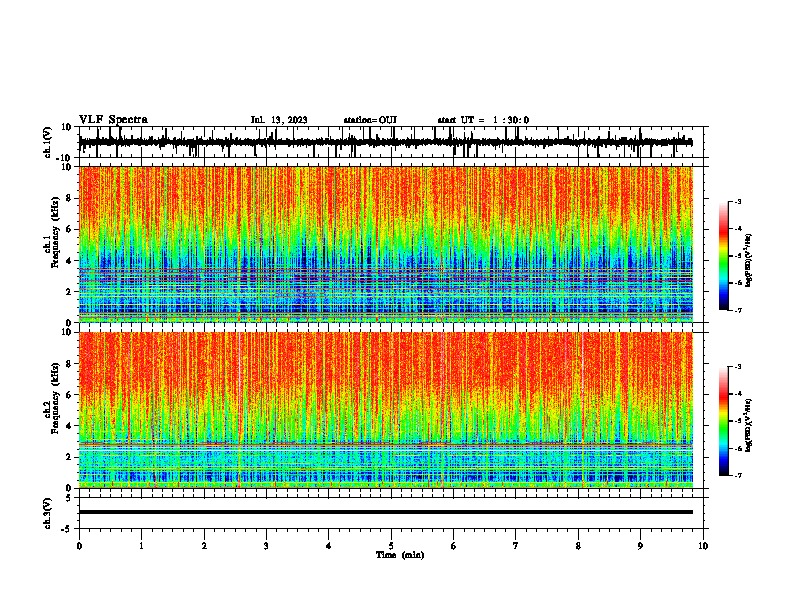792x612 pixels.
Task: Select the "Jul 13, 2023" date label
Action: 279,120
